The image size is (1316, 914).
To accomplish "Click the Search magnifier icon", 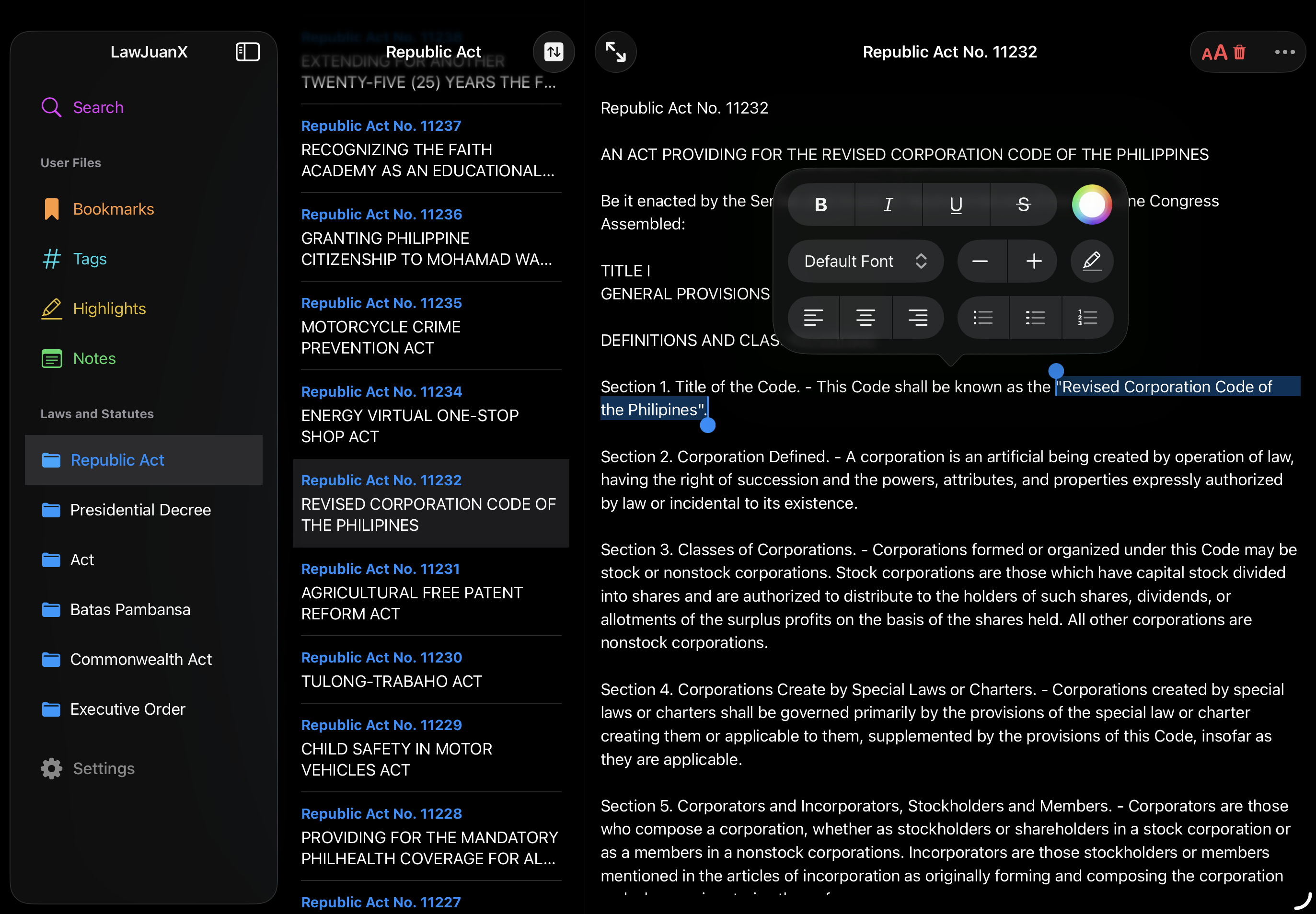I will coord(52,107).
